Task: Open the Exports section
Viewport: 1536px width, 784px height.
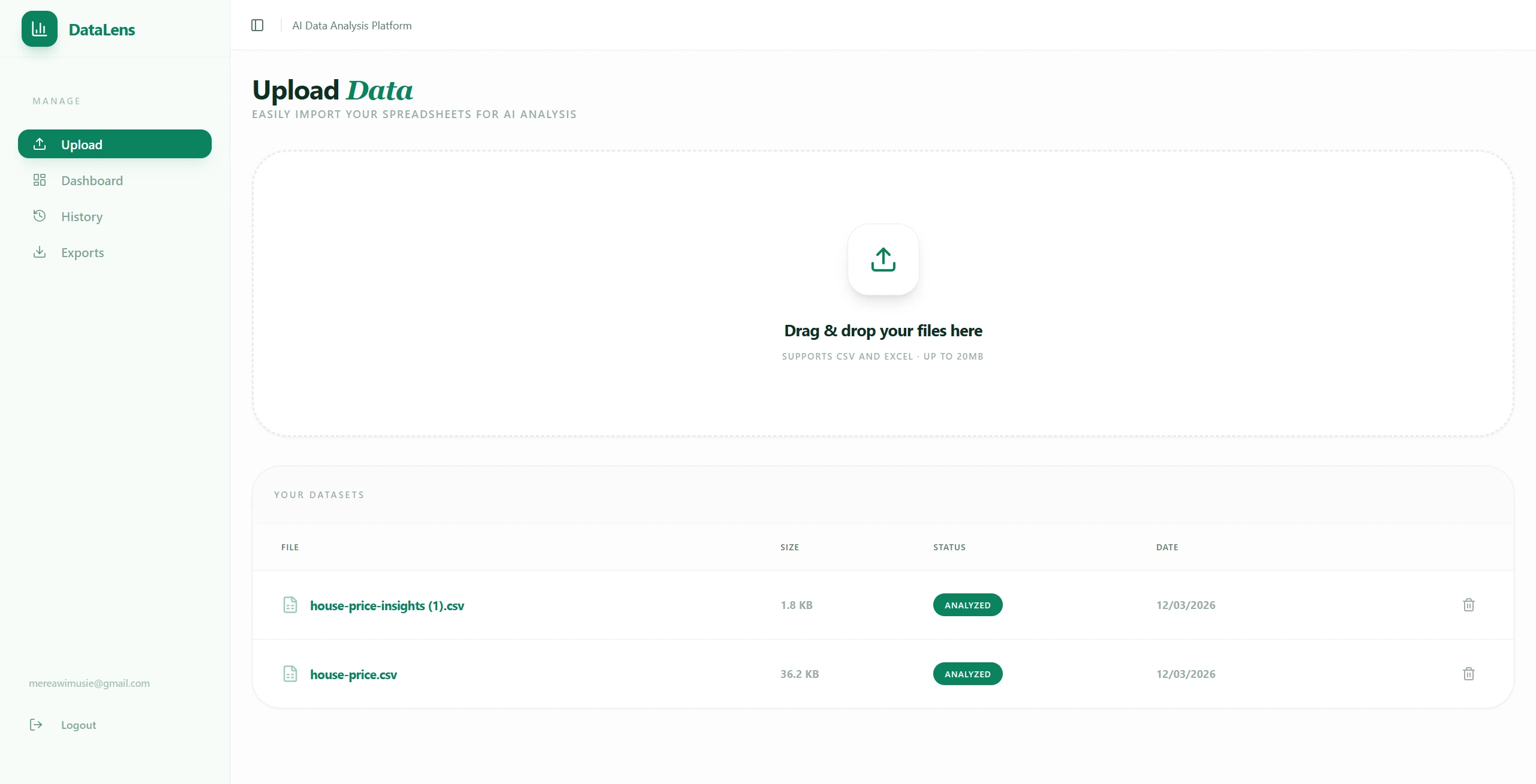Action: tap(82, 252)
